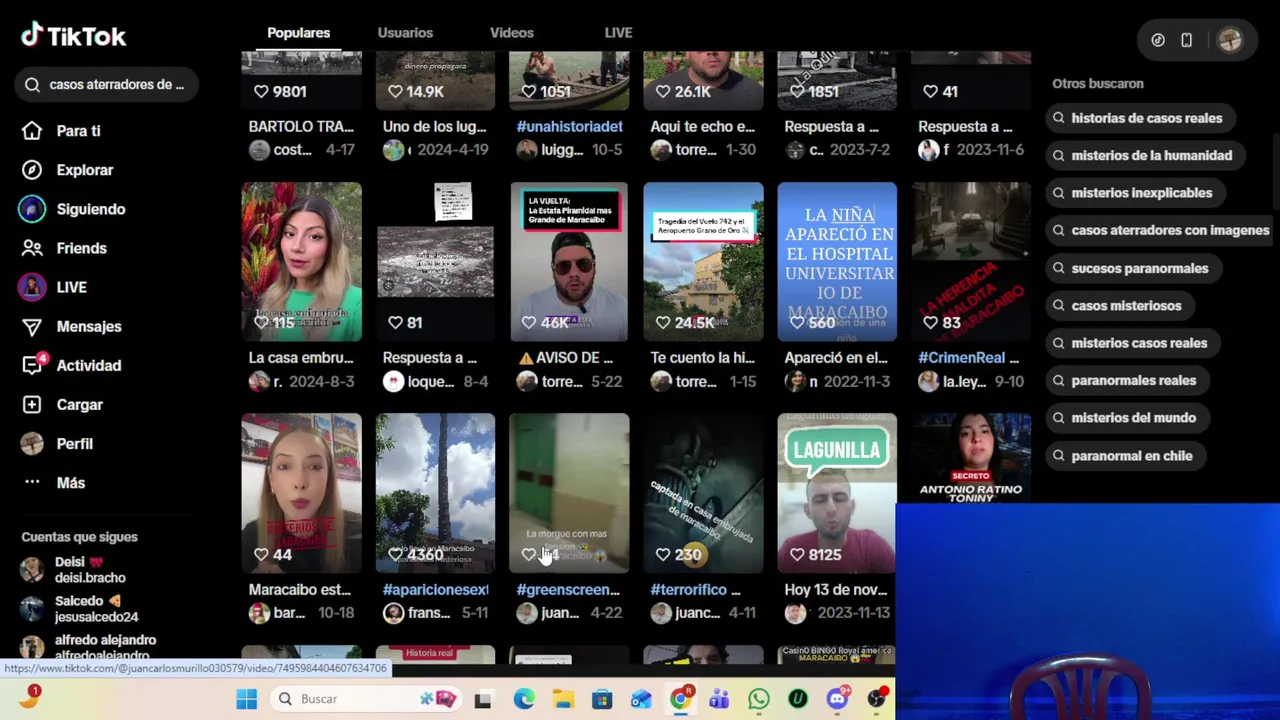
Task: Click the coins icon at top right
Action: click(x=1158, y=40)
